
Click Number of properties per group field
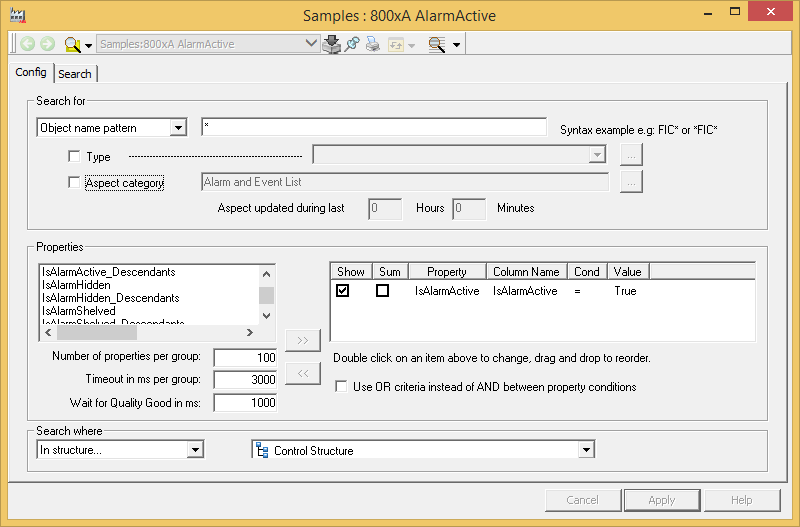pyautogui.click(x=245, y=357)
